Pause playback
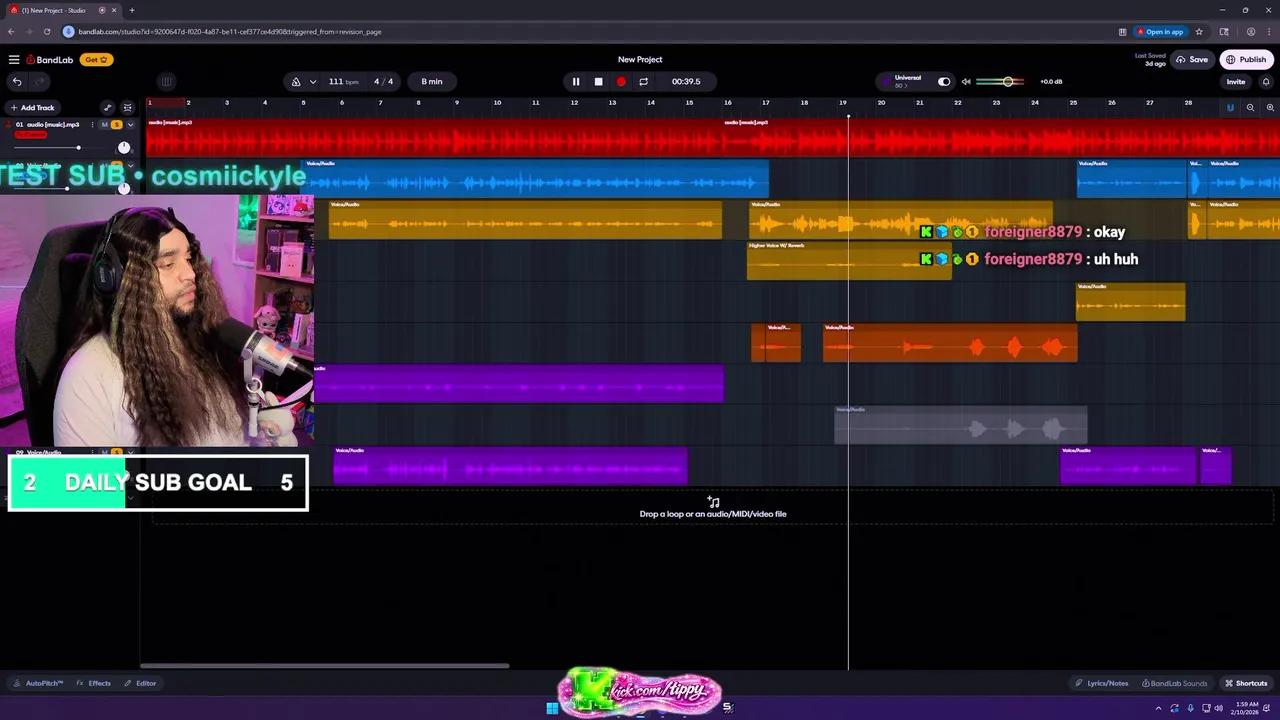1280x720 pixels. pos(576,82)
